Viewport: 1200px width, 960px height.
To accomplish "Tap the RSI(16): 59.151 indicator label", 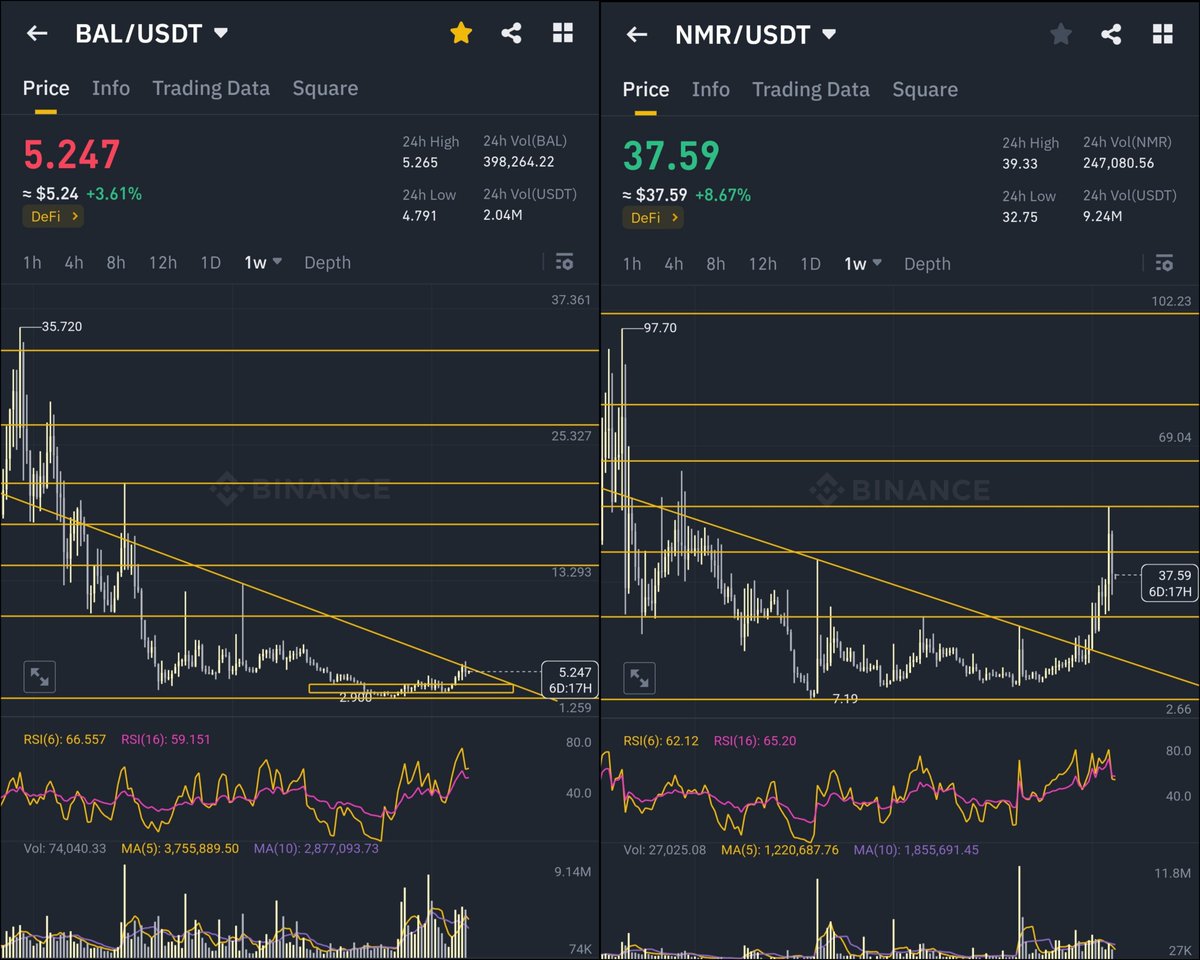I will pos(166,739).
